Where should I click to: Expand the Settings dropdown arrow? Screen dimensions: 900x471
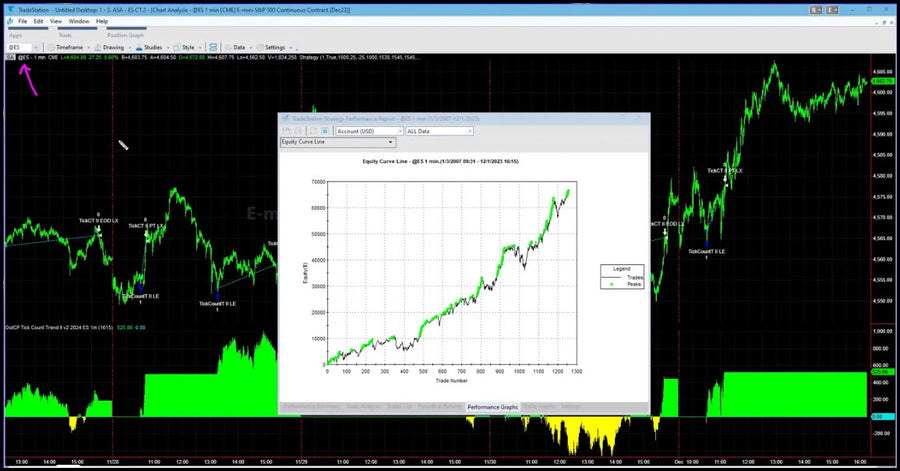(x=290, y=48)
